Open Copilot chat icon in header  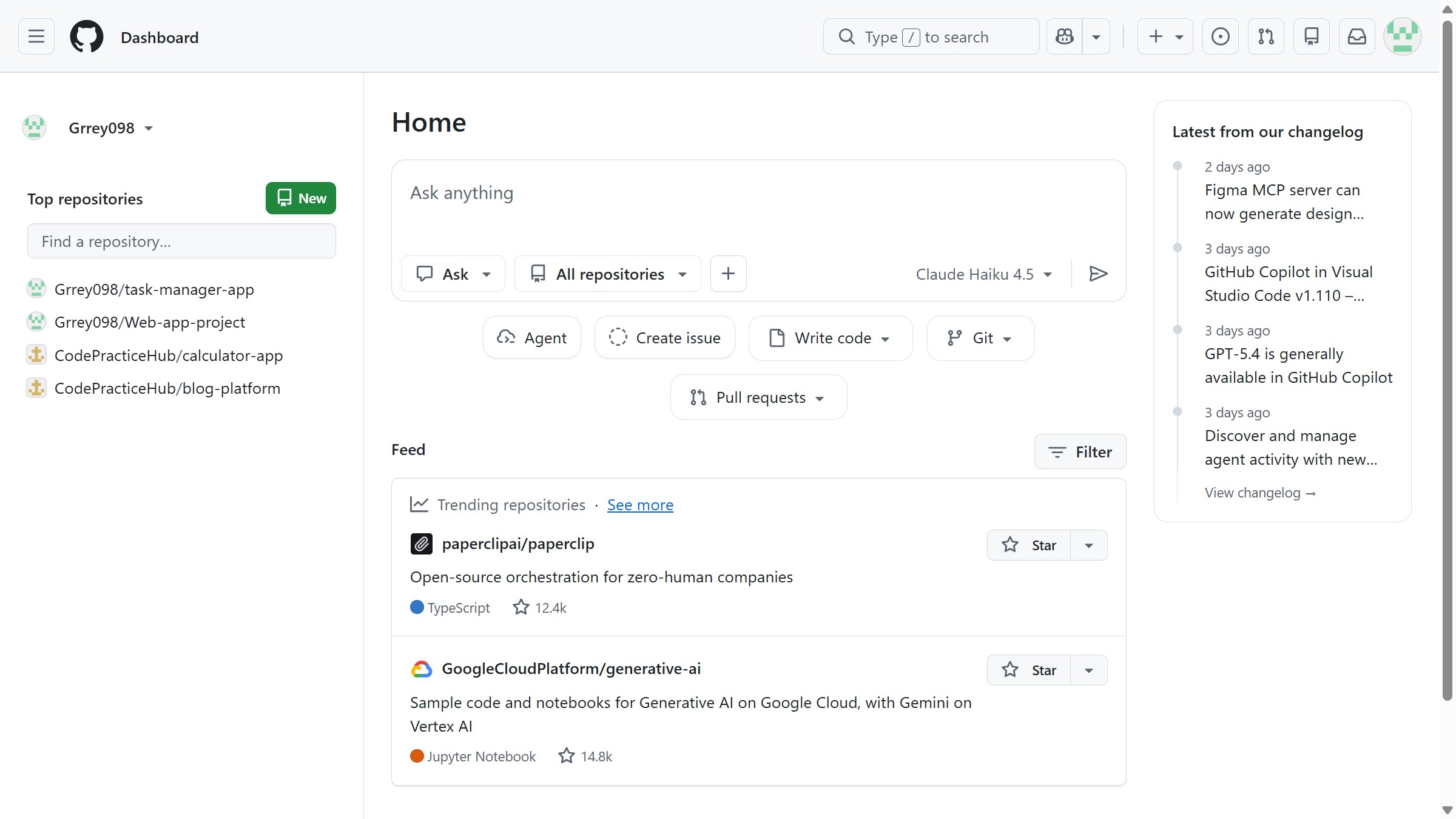click(x=1065, y=36)
